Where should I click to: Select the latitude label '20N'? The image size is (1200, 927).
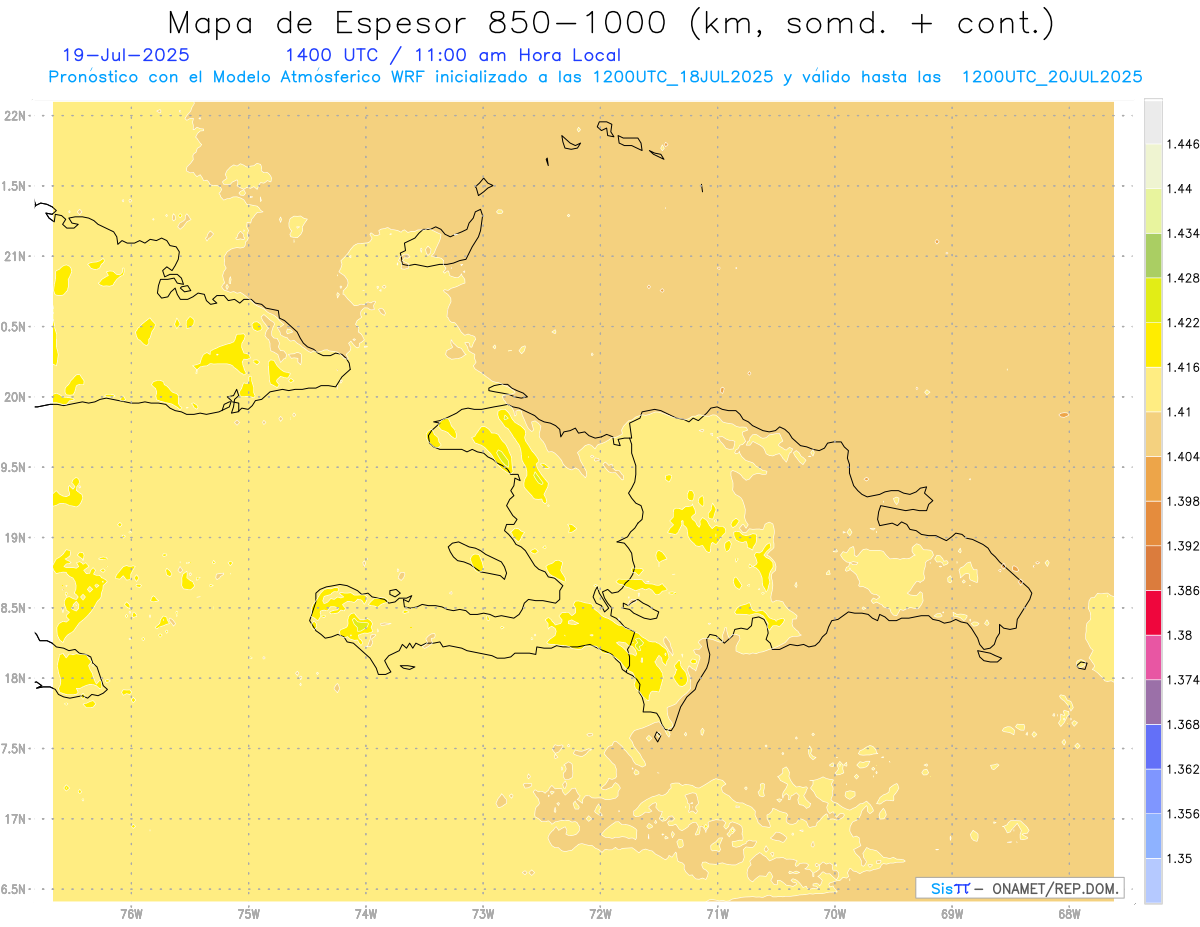point(15,397)
